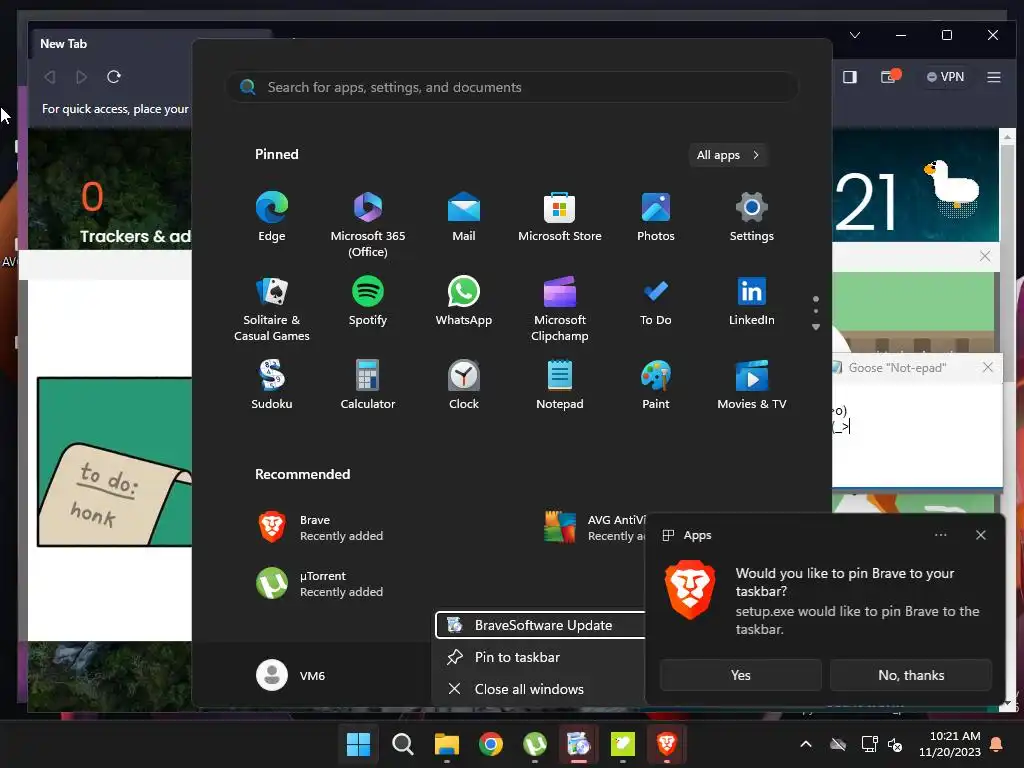Open File Explorer from taskbar

(447, 744)
